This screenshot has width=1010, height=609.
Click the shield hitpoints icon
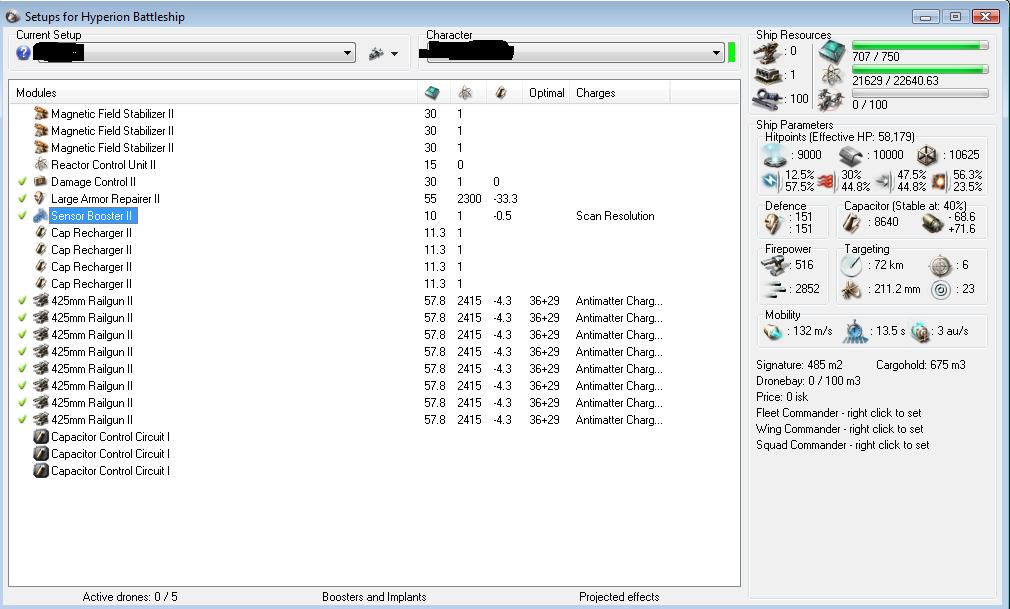click(x=774, y=155)
